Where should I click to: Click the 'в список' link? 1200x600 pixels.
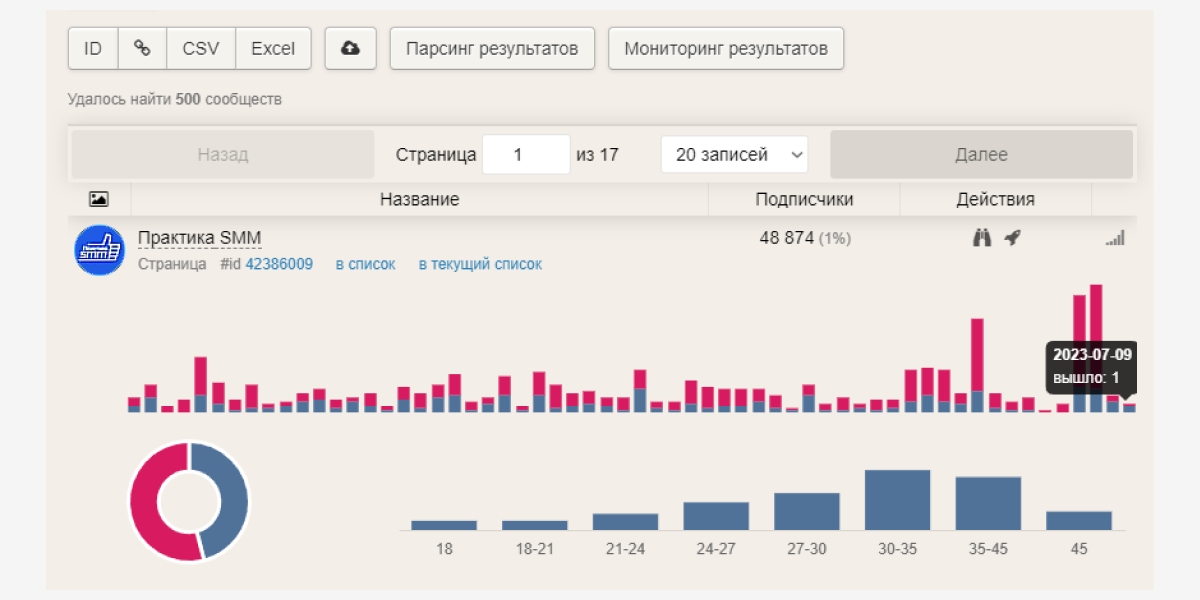pos(365,264)
